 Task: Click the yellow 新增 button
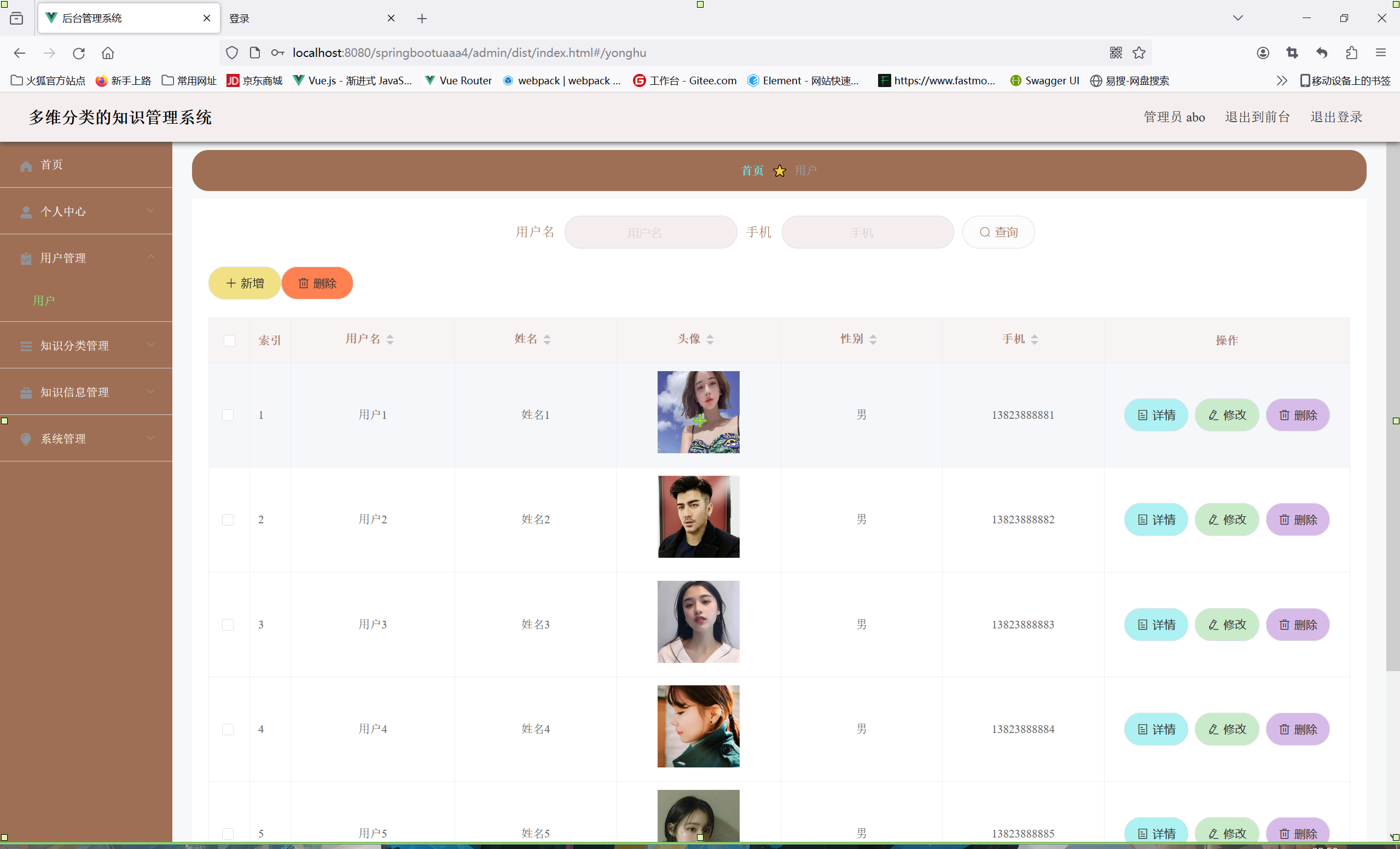point(245,283)
